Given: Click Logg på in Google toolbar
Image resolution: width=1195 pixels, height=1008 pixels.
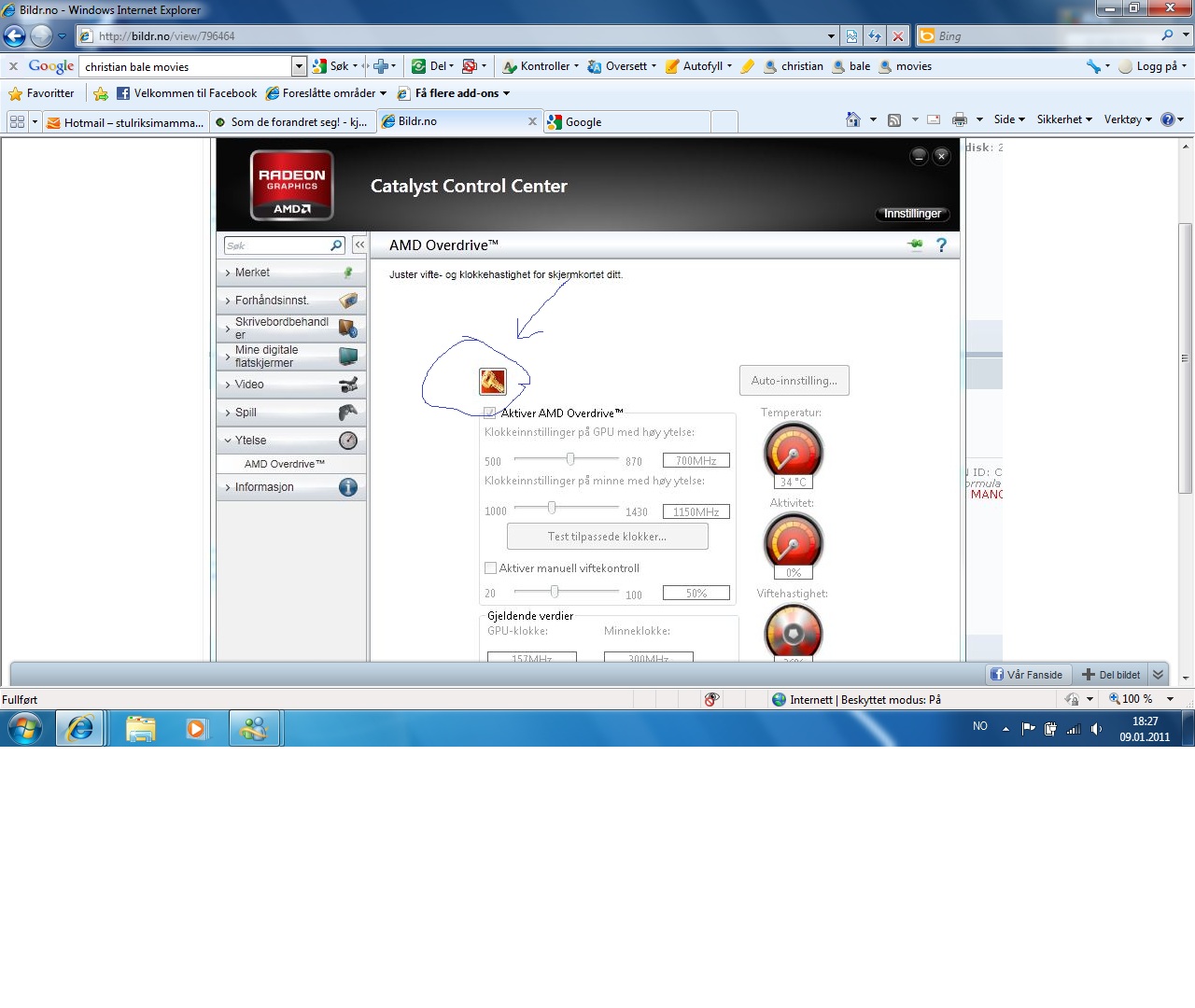Looking at the screenshot, I should [x=1152, y=66].
